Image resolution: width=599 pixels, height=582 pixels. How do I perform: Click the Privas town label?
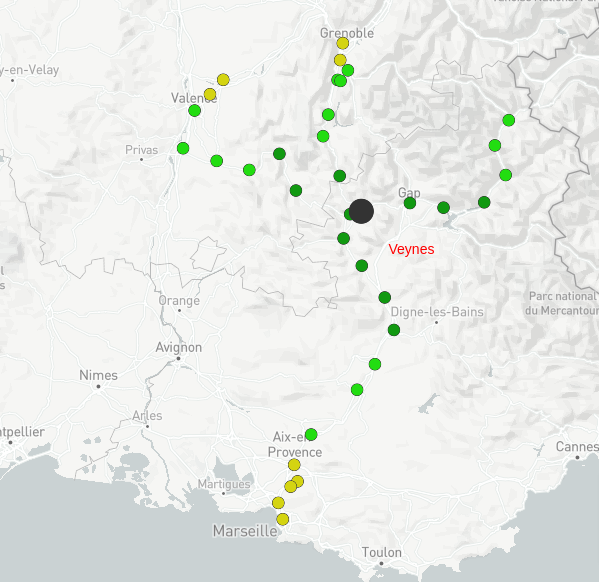(142, 150)
